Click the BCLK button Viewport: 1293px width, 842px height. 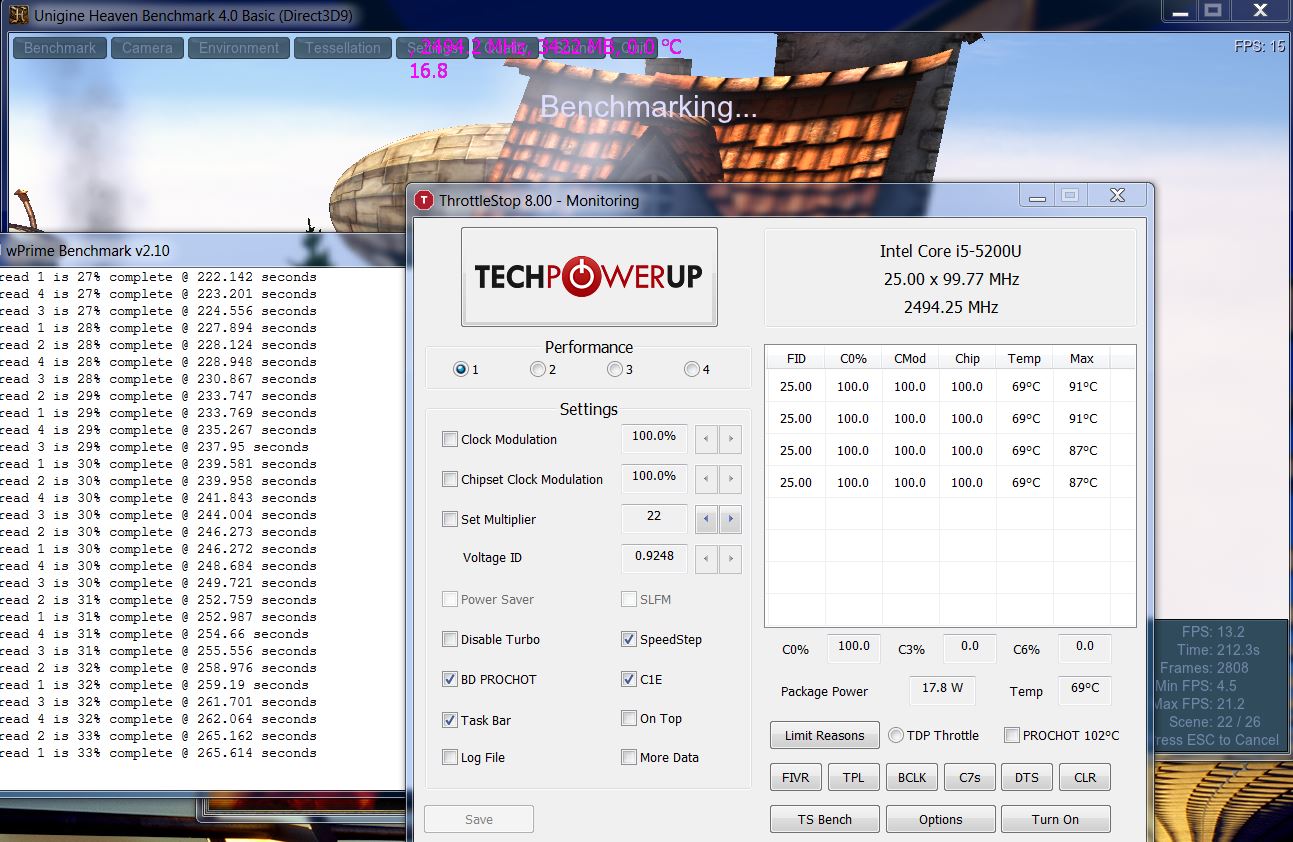tap(911, 777)
